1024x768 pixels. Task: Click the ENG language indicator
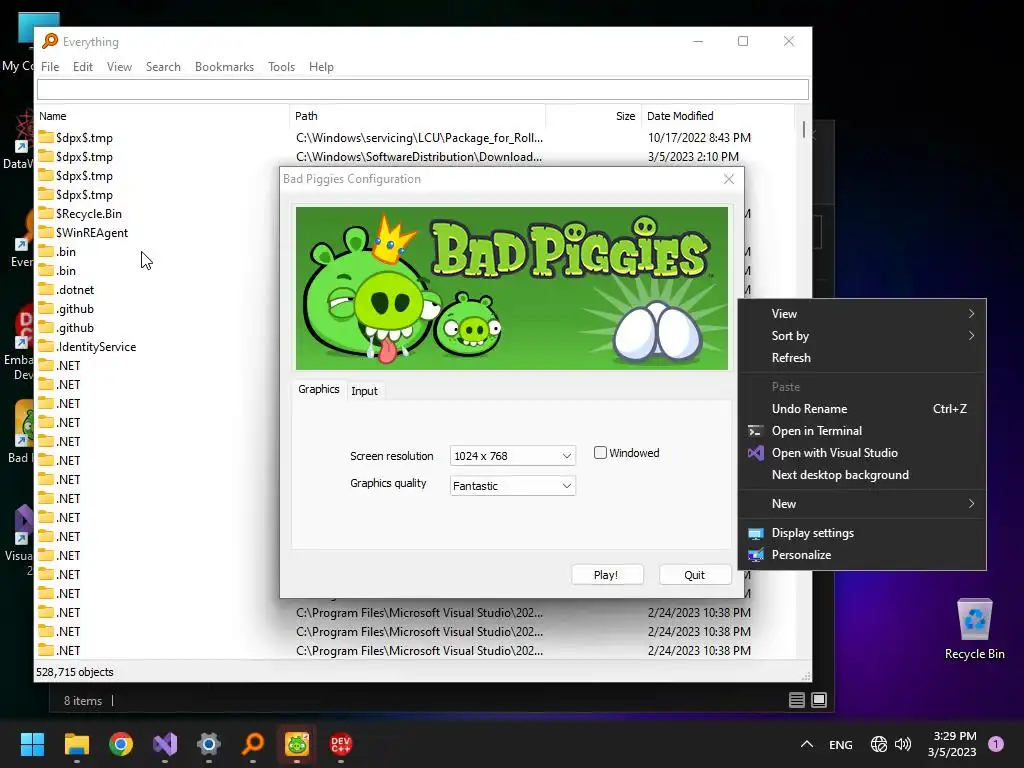pos(840,744)
